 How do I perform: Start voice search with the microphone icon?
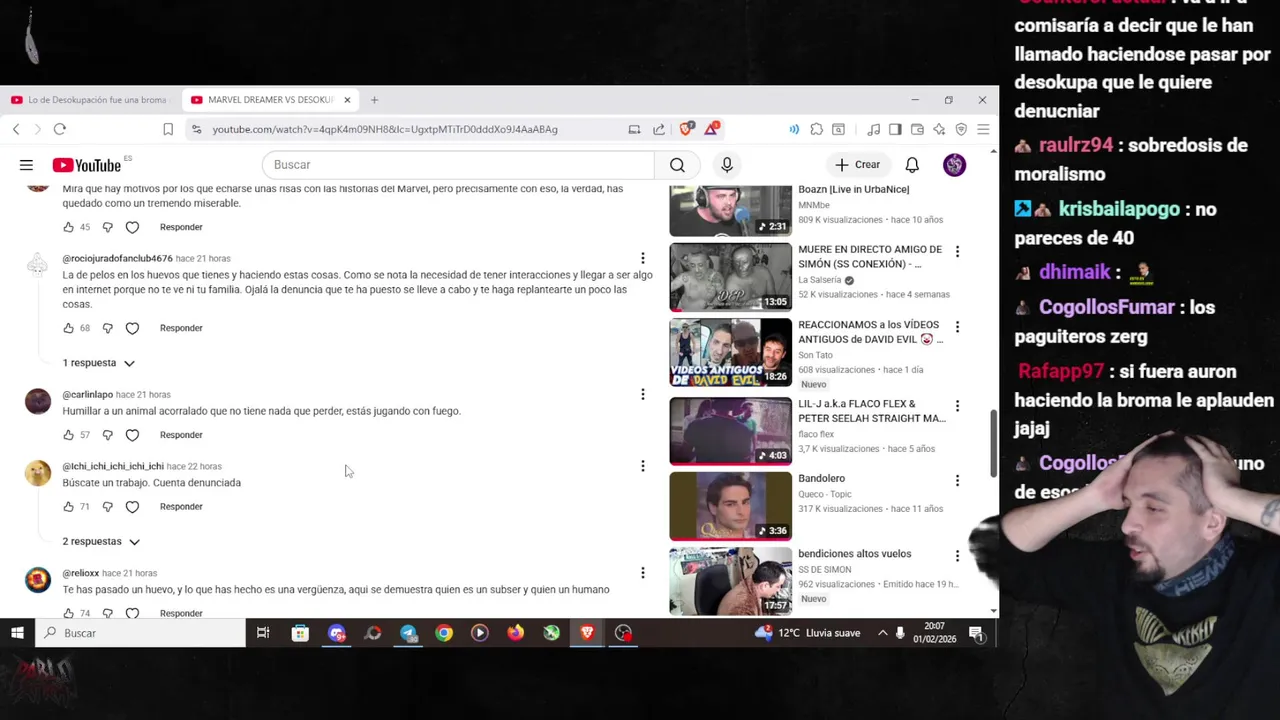coord(727,165)
